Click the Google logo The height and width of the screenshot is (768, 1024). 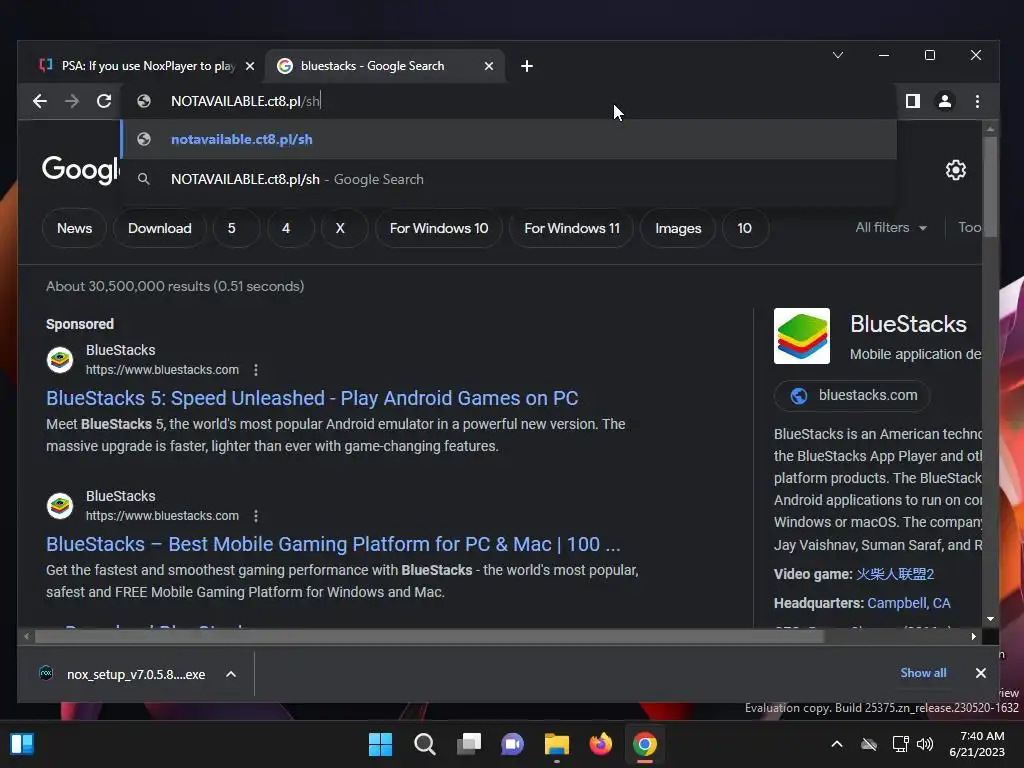(x=80, y=170)
